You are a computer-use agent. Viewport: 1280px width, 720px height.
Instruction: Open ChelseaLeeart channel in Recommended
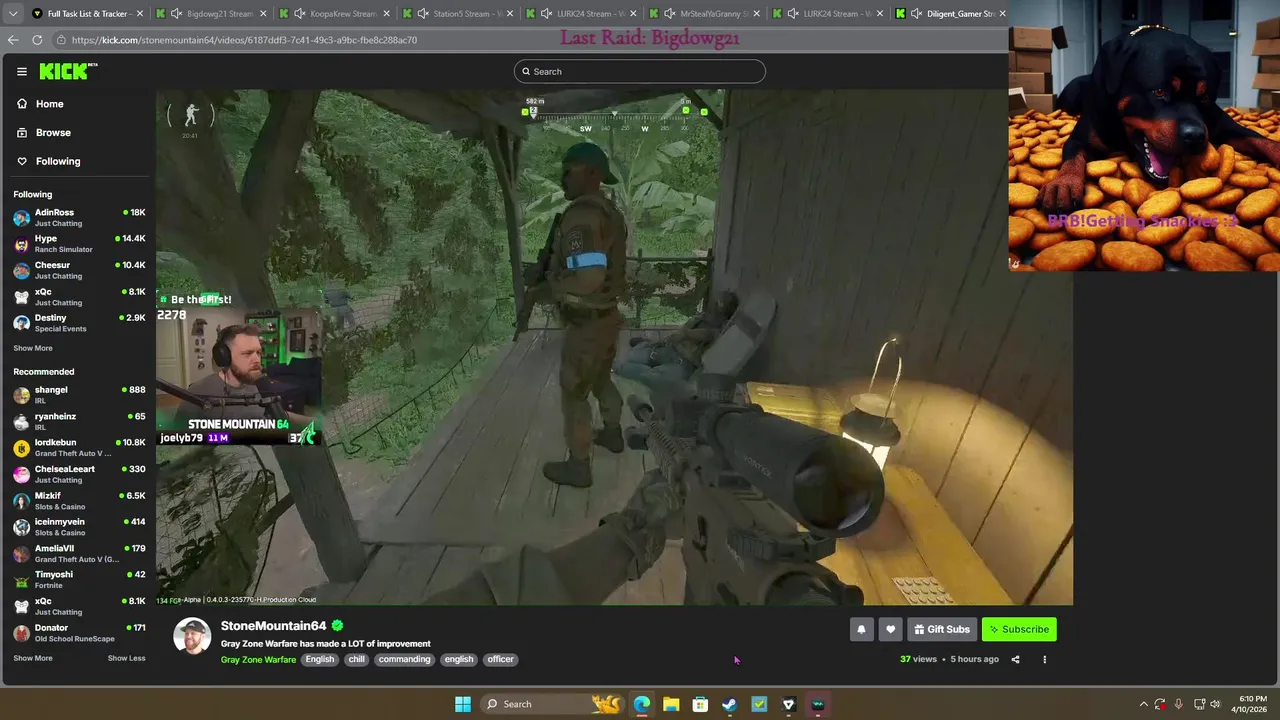[x=79, y=474]
